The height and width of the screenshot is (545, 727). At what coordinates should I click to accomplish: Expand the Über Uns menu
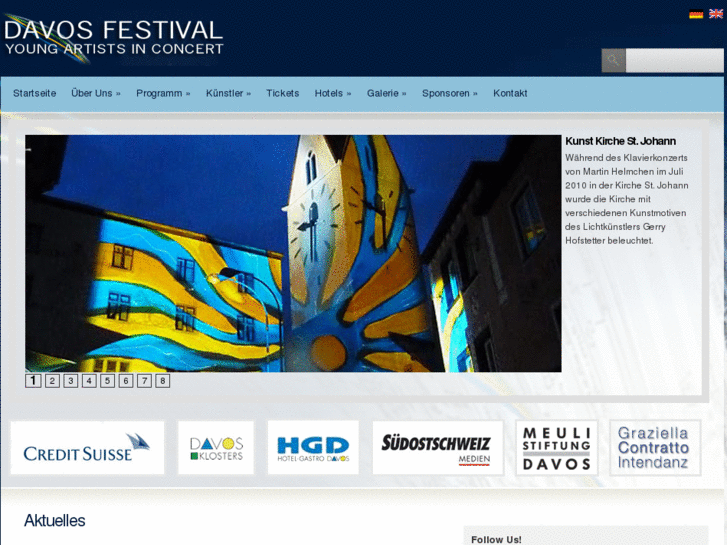[96, 93]
